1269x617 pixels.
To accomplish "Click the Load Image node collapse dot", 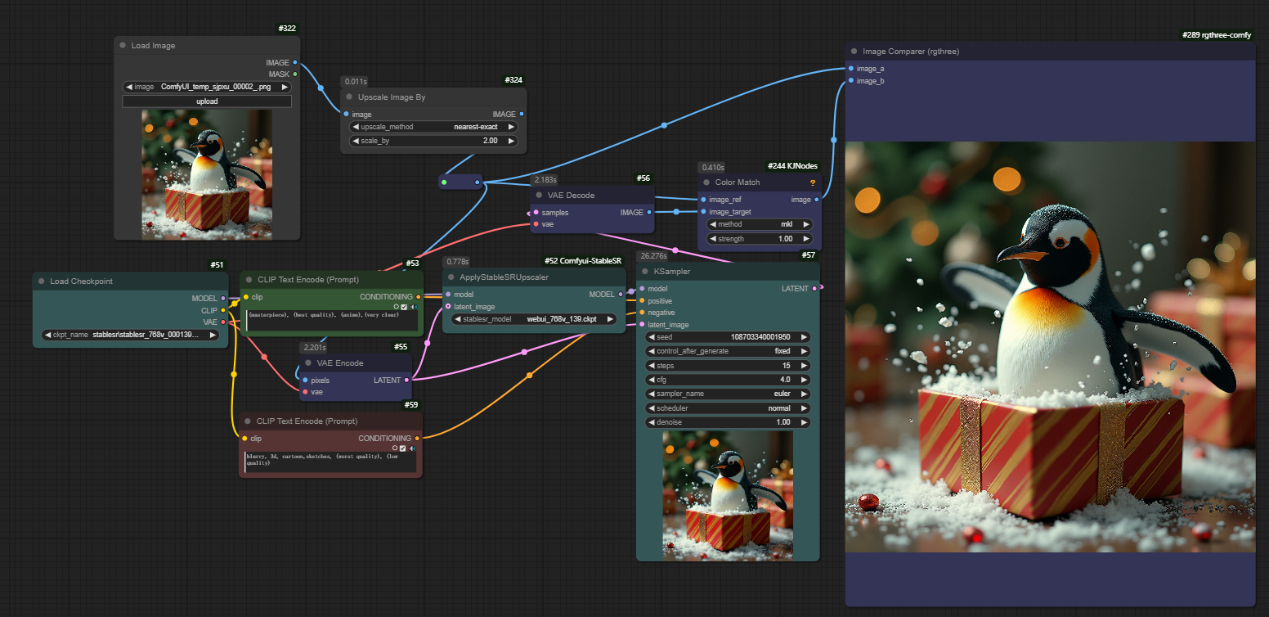I will pos(122,45).
